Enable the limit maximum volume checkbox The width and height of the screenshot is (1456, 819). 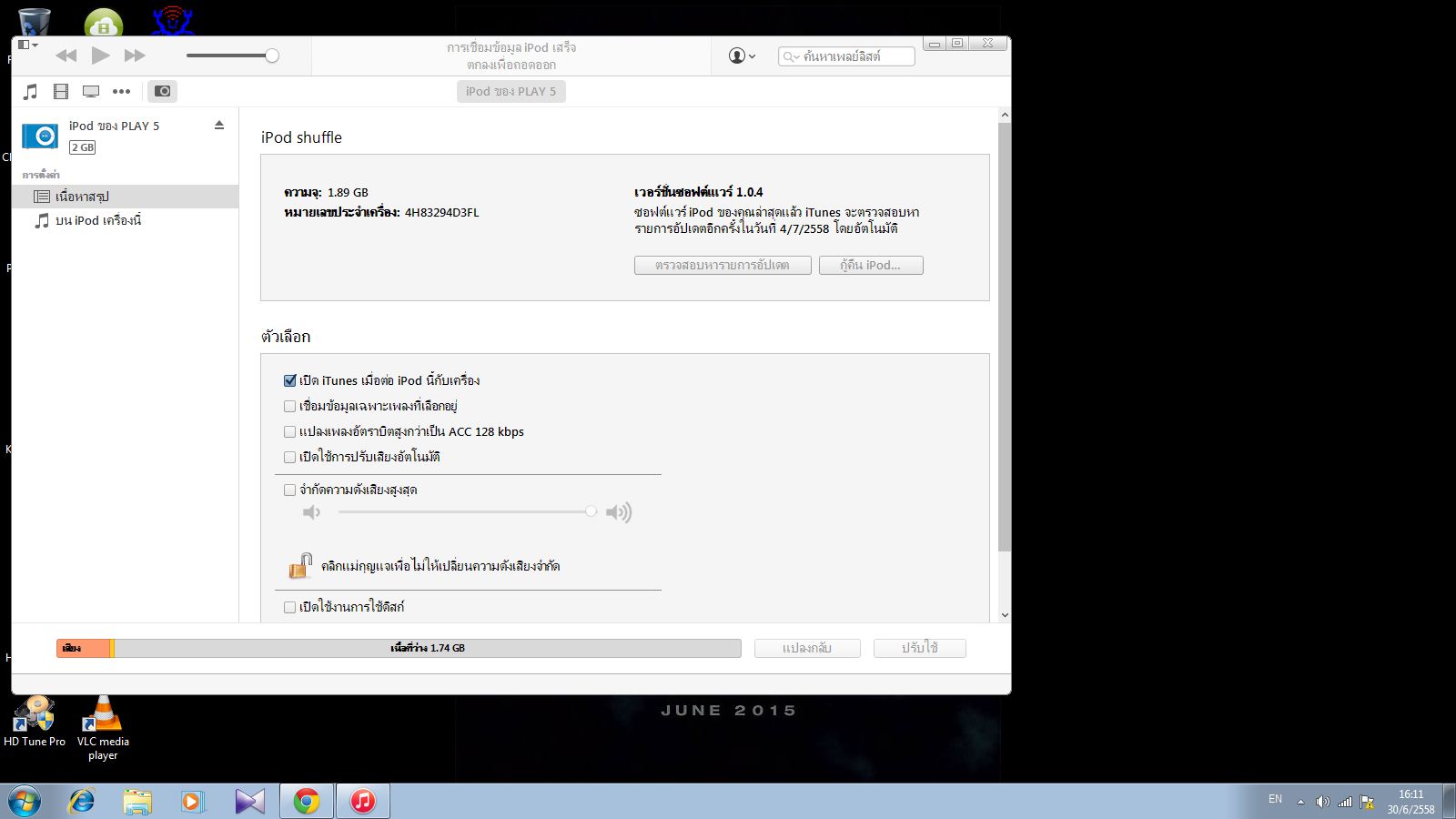point(290,490)
